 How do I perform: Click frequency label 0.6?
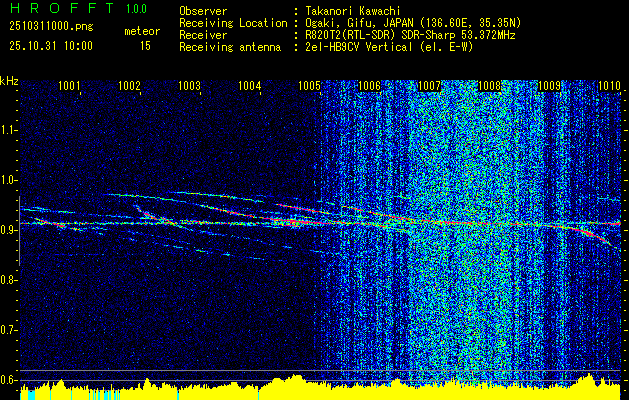(7, 380)
